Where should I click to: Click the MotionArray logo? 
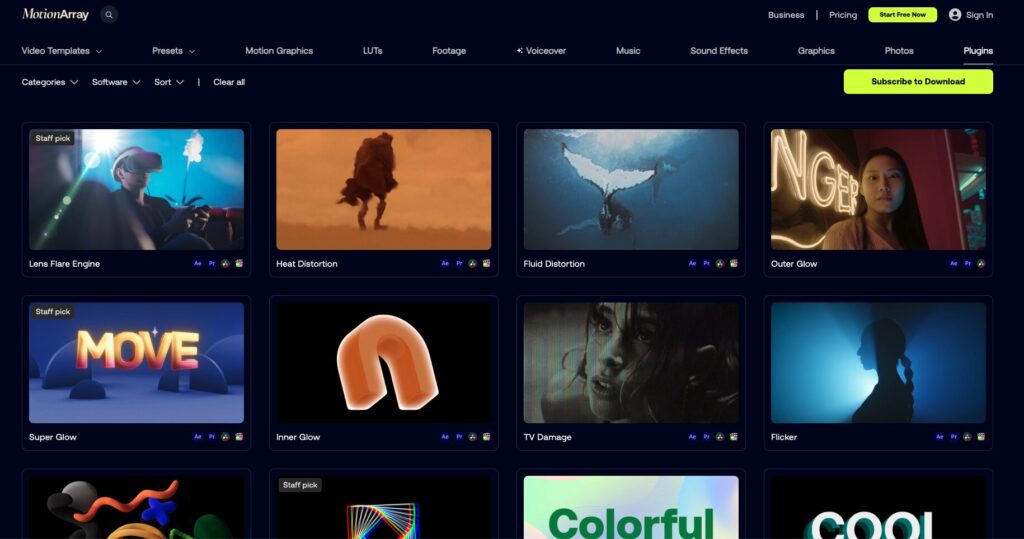point(56,14)
